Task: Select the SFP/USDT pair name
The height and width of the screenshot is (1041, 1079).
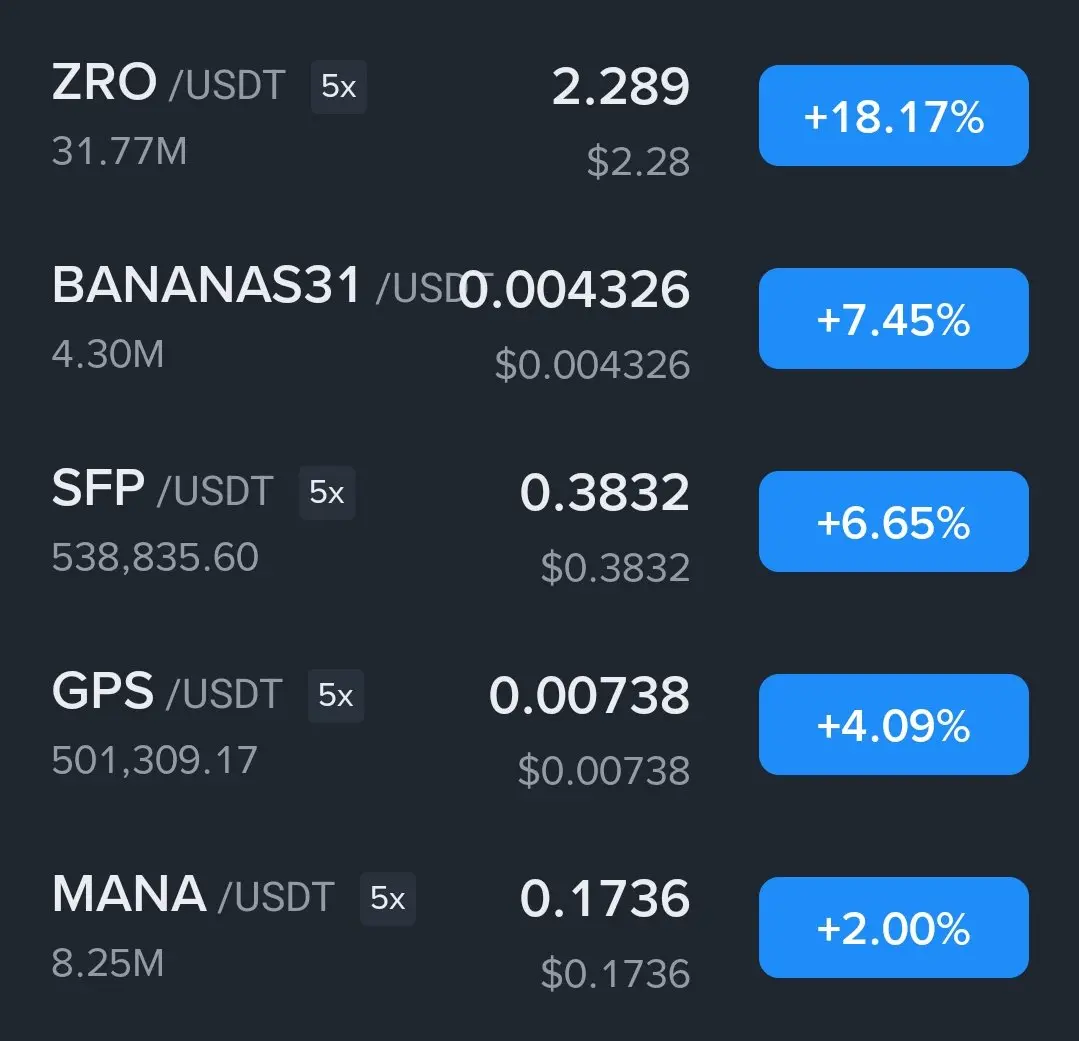Action: [161, 490]
